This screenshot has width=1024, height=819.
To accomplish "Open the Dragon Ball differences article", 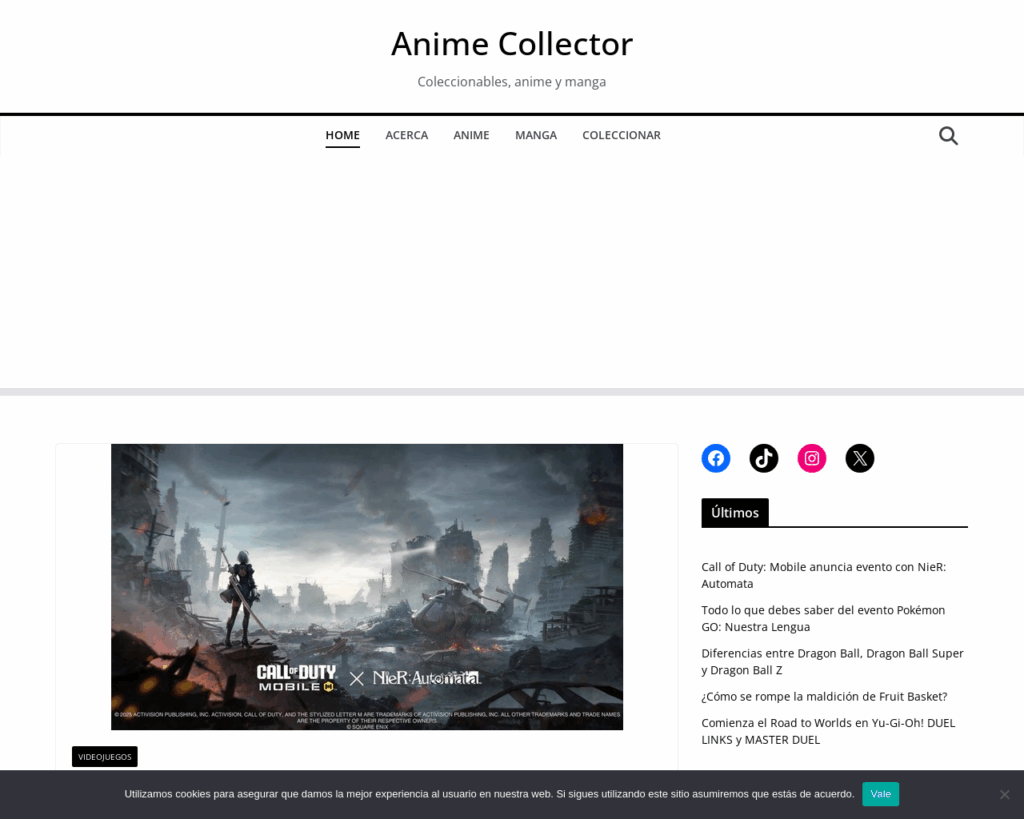I will 832,661.
